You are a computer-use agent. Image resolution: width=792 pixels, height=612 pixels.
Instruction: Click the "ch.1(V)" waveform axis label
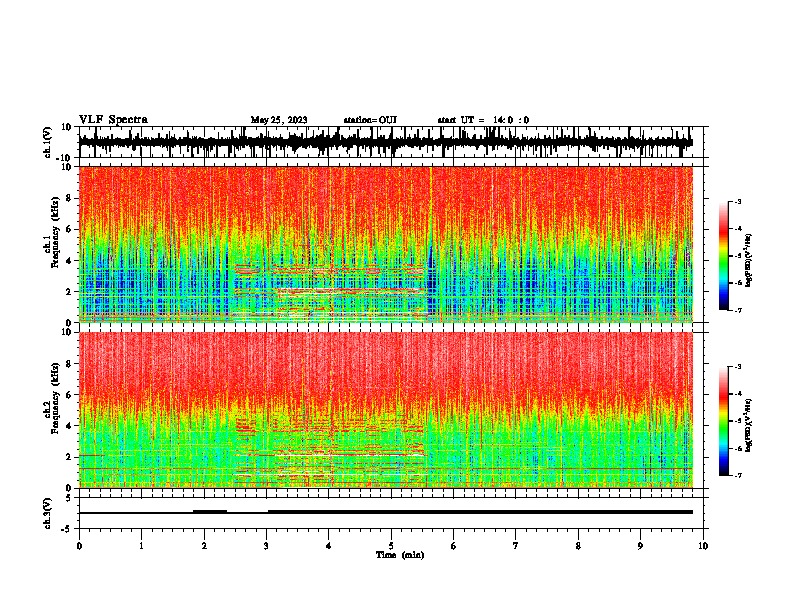pyautogui.click(x=48, y=142)
